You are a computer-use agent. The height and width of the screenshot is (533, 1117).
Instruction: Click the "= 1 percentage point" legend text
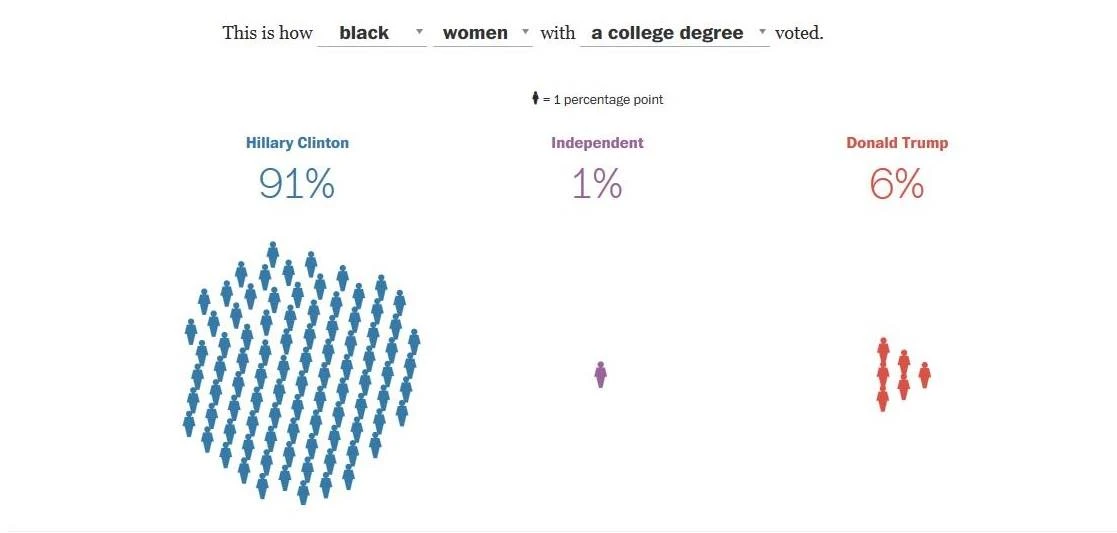(x=603, y=99)
